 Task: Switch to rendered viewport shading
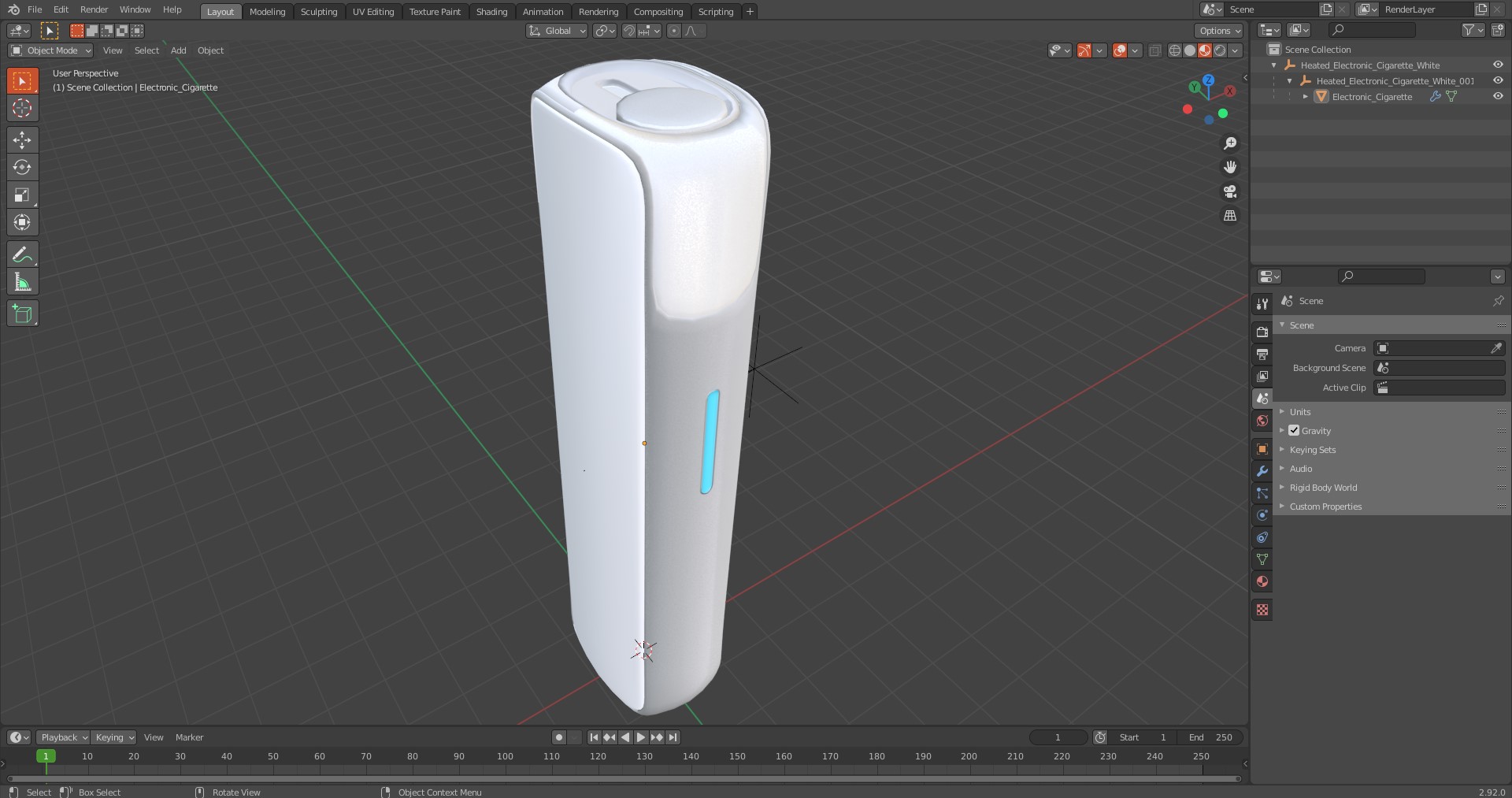pos(1220,50)
